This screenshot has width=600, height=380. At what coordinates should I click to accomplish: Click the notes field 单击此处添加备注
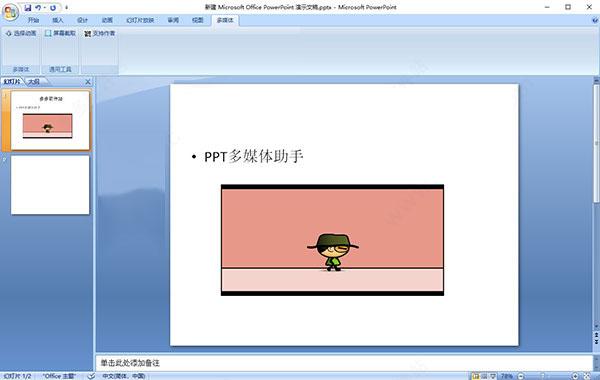coord(344,363)
